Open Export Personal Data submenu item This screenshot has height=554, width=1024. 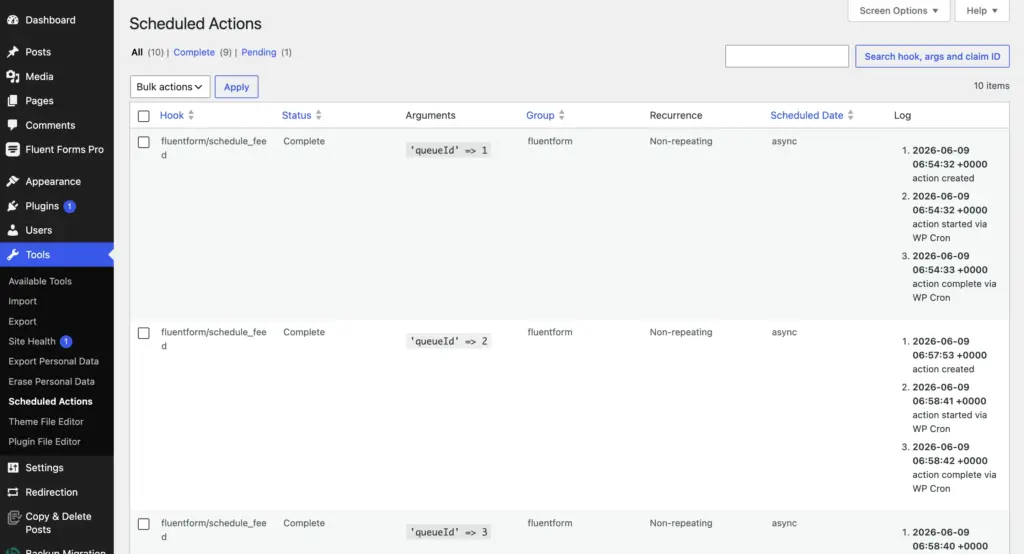[54, 361]
